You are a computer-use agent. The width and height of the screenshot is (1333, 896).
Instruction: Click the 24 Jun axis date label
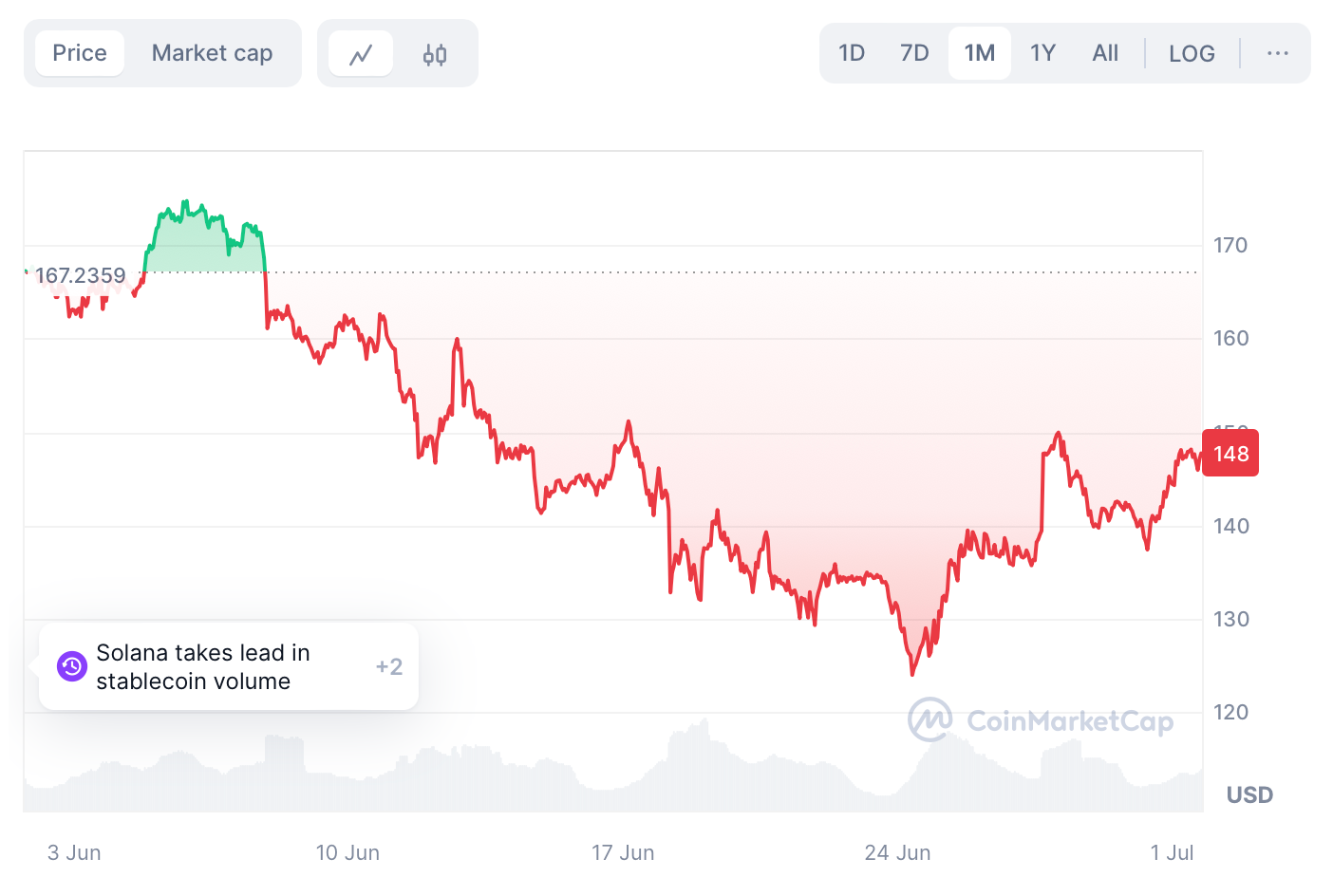click(x=896, y=852)
